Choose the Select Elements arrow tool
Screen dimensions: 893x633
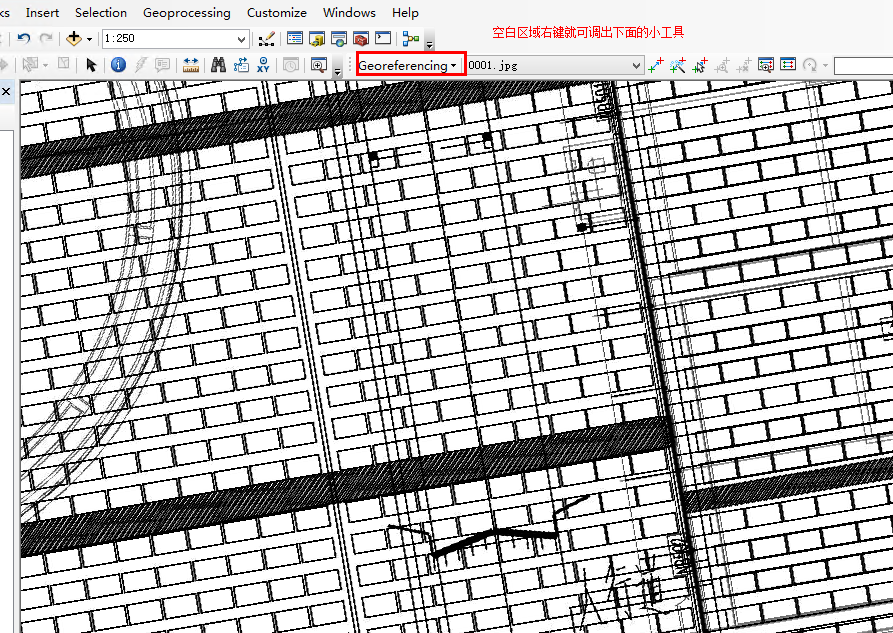coord(91,64)
